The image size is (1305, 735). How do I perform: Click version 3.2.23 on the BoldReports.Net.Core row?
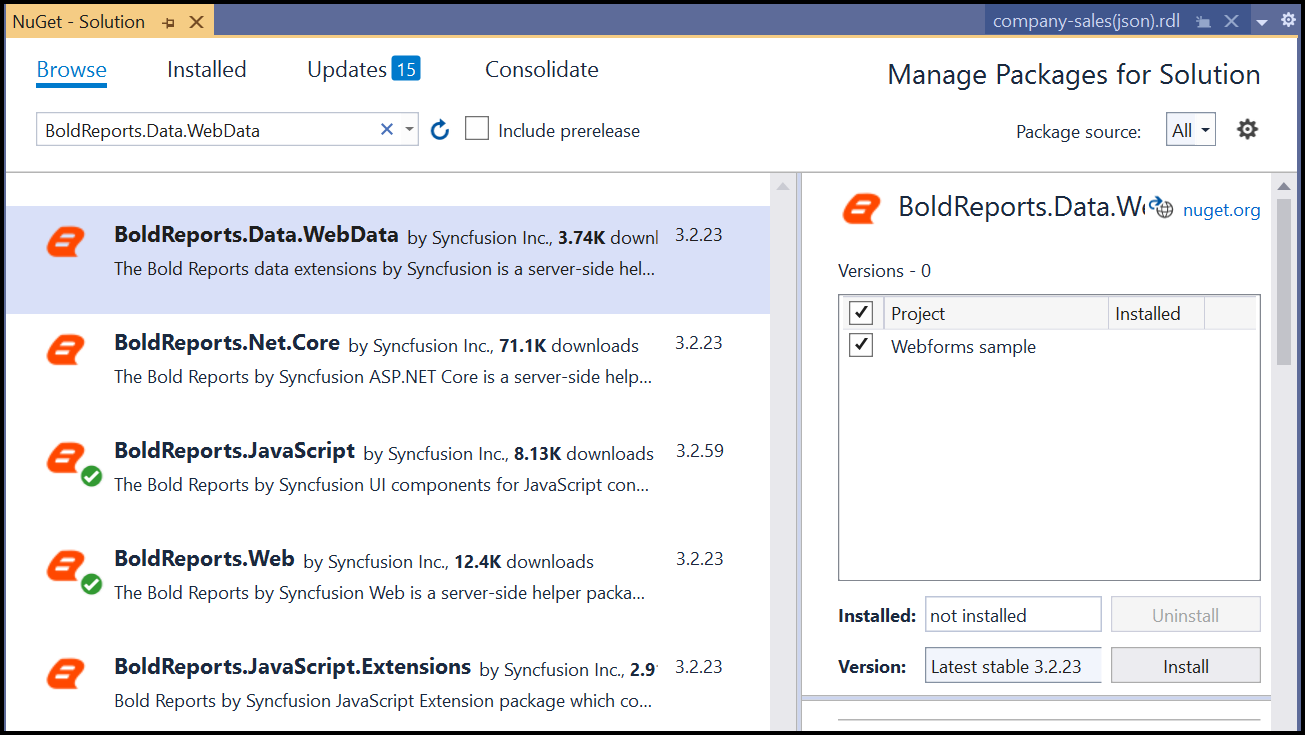tap(699, 343)
